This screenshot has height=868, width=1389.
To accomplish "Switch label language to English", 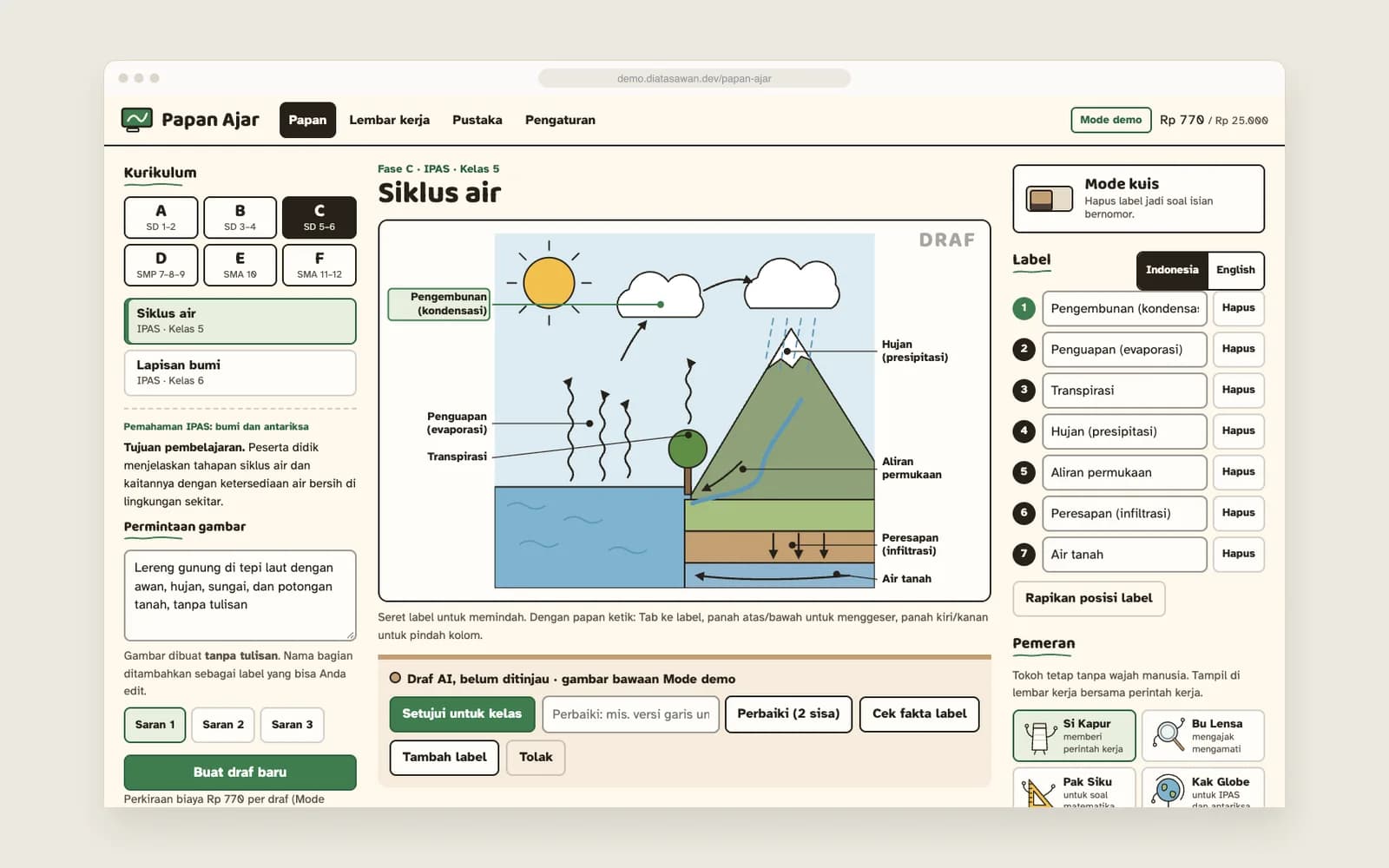I will click(1235, 270).
